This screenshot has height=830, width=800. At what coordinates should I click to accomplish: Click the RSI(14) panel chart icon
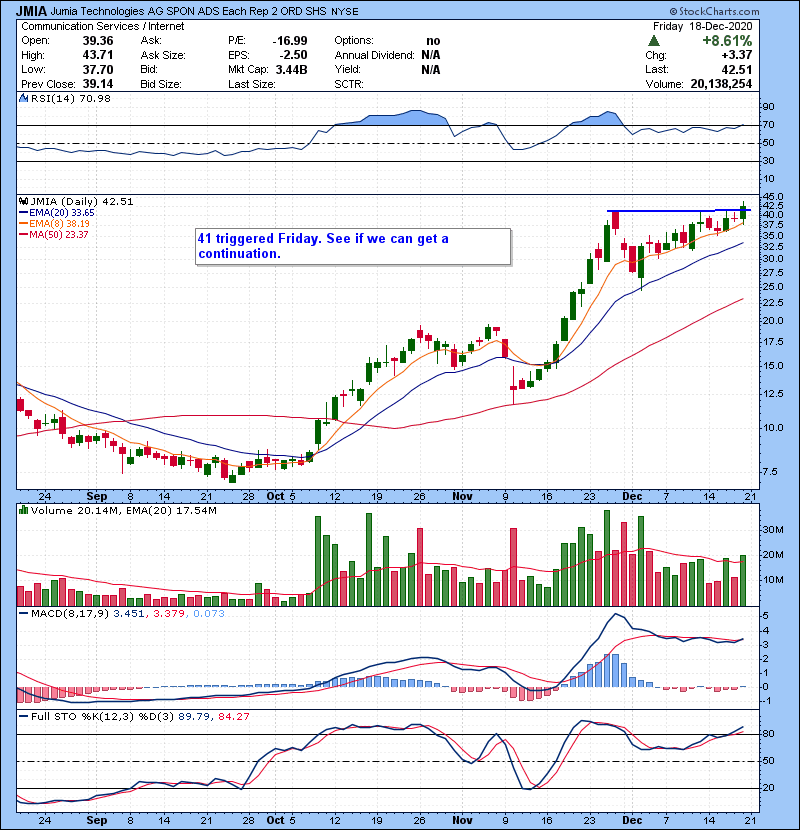click(23, 98)
